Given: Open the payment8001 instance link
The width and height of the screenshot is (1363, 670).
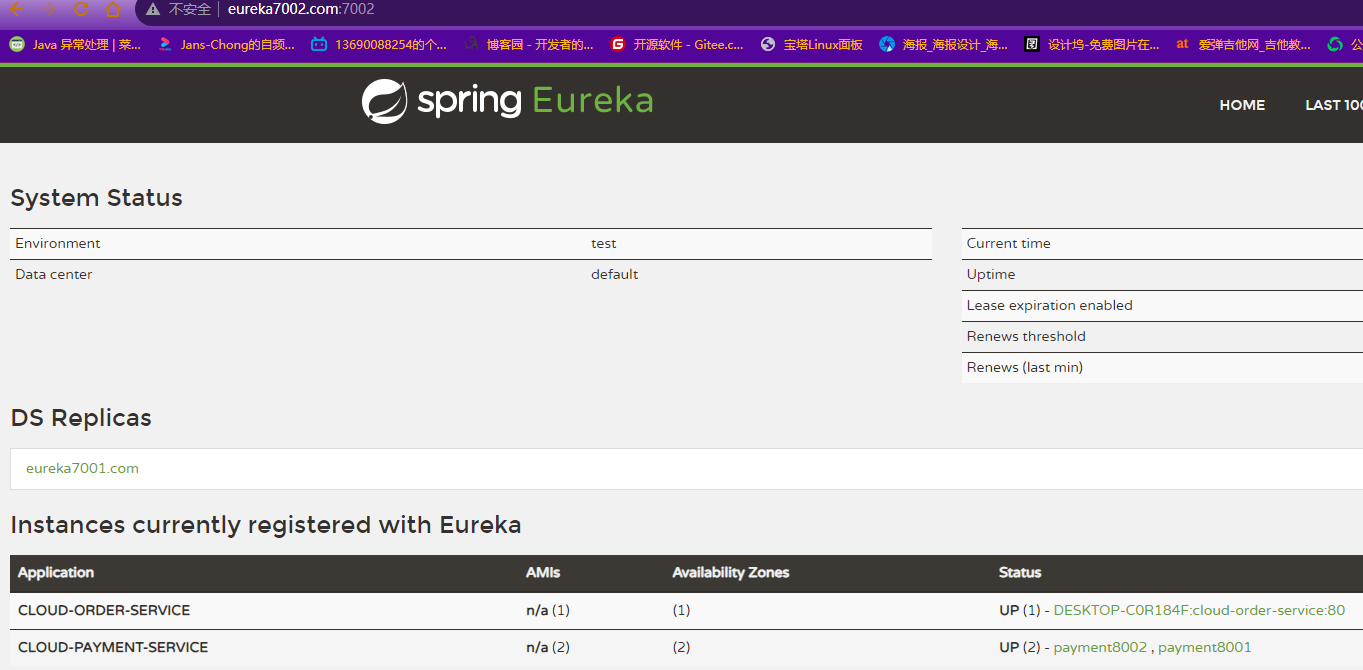Looking at the screenshot, I should (x=1204, y=647).
